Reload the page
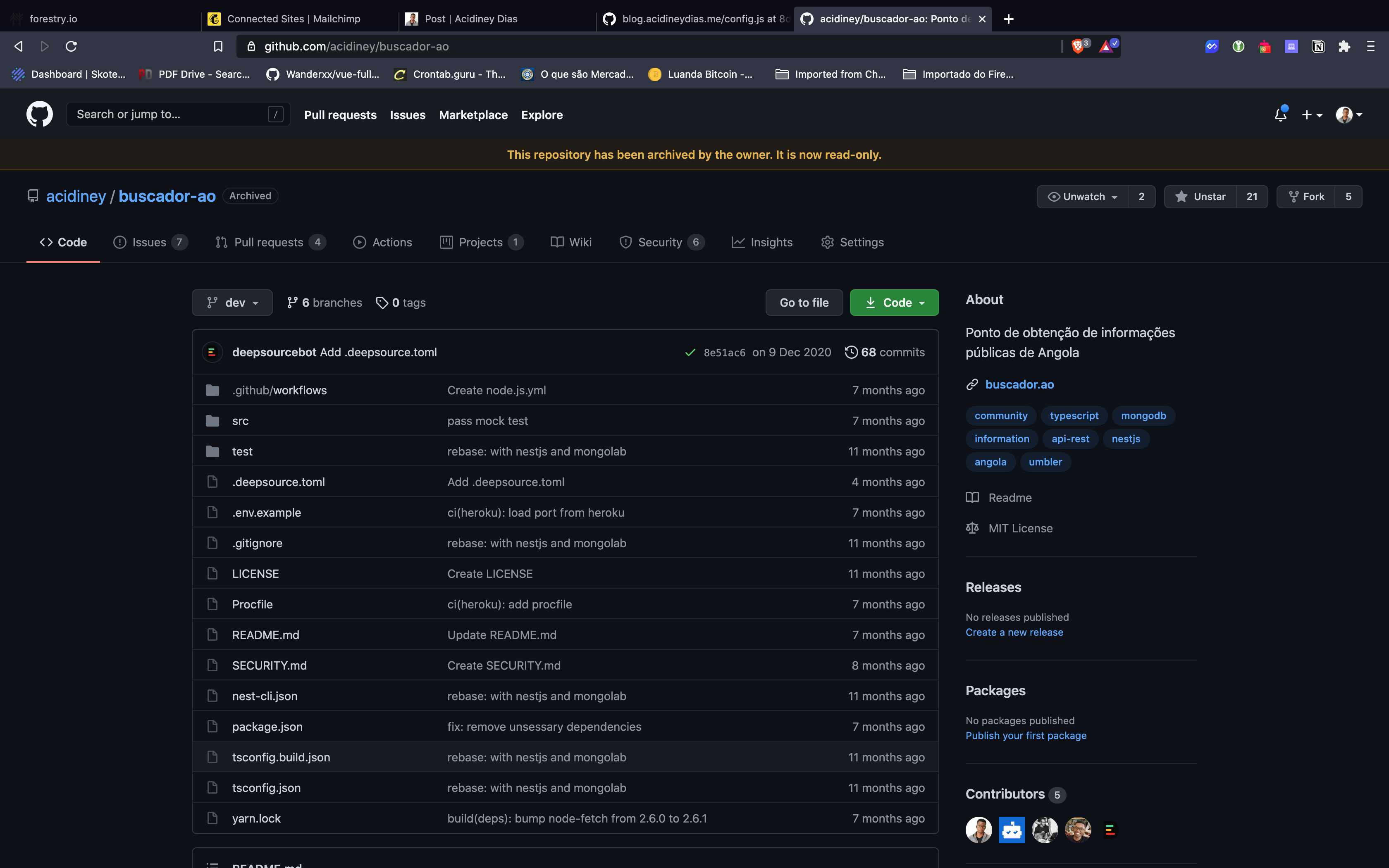The width and height of the screenshot is (1389, 868). coord(71,46)
